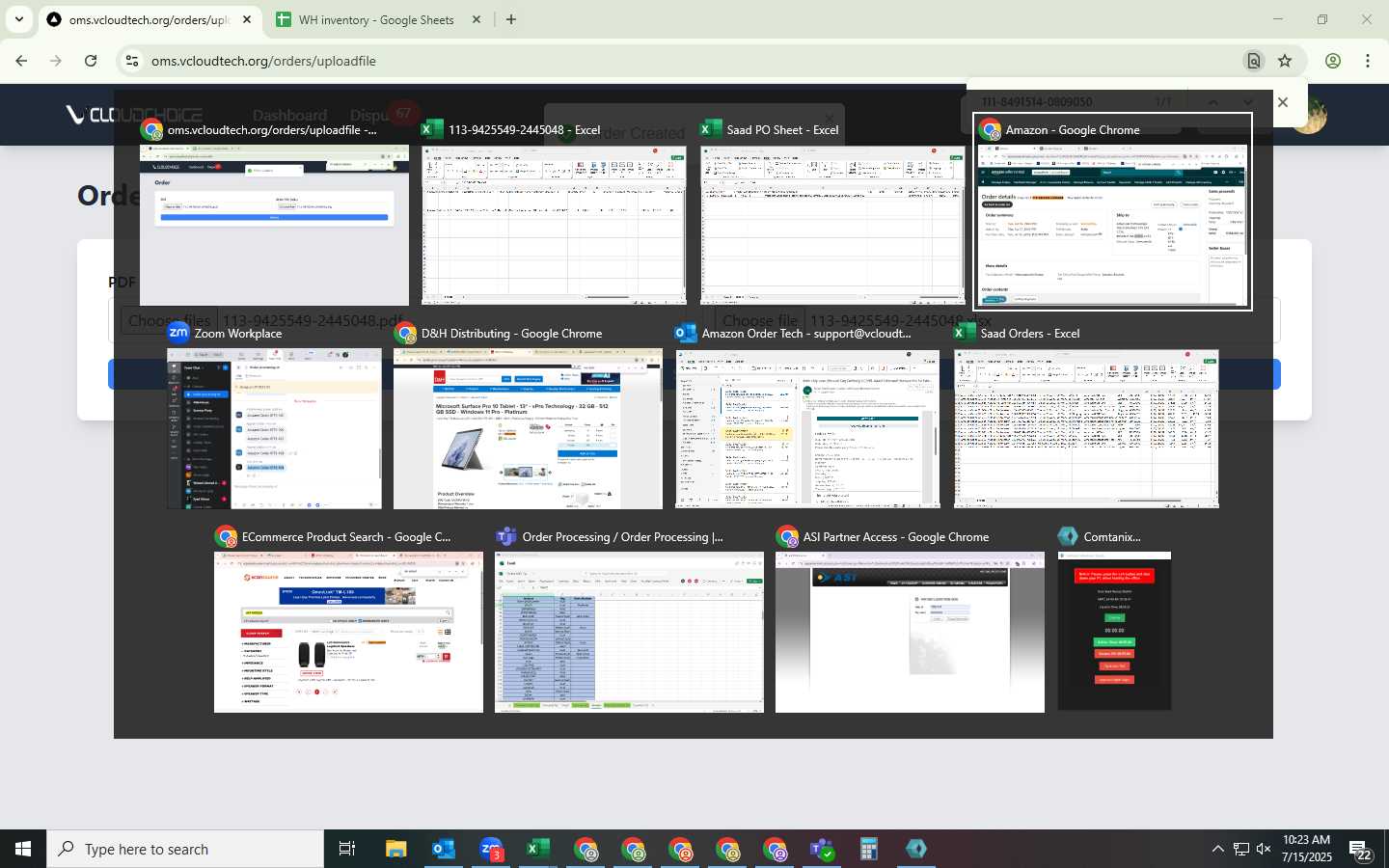The height and width of the screenshot is (868, 1389).
Task: Open the Amazon Order Tech Outlook window
Action: tap(807, 429)
